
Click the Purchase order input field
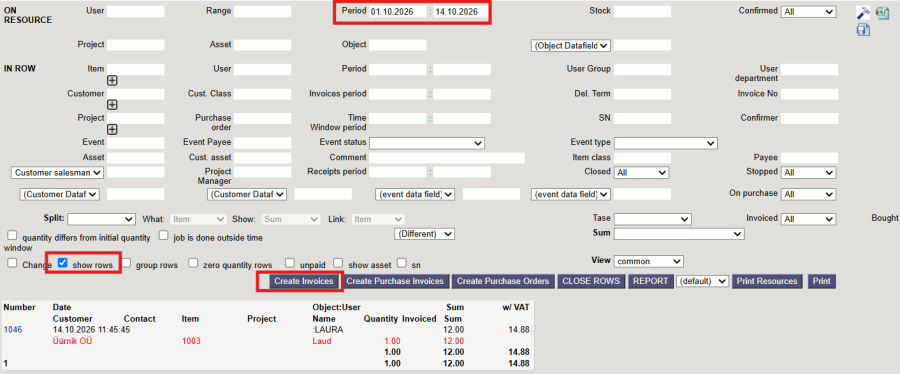(262, 118)
